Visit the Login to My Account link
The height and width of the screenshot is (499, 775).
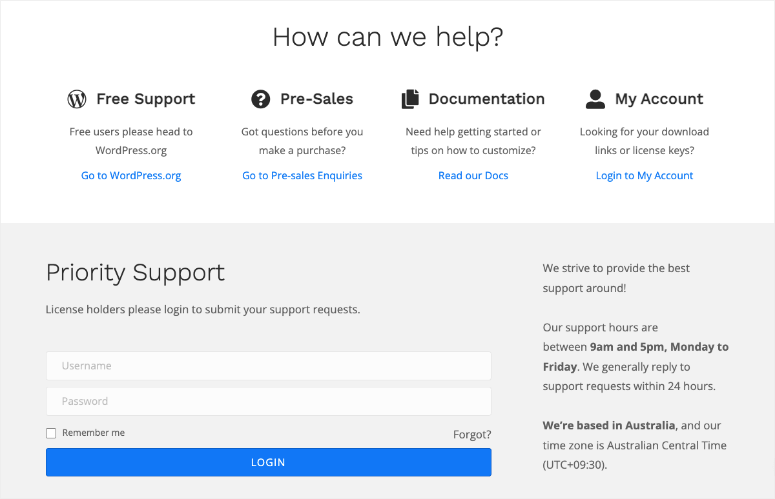(x=644, y=175)
